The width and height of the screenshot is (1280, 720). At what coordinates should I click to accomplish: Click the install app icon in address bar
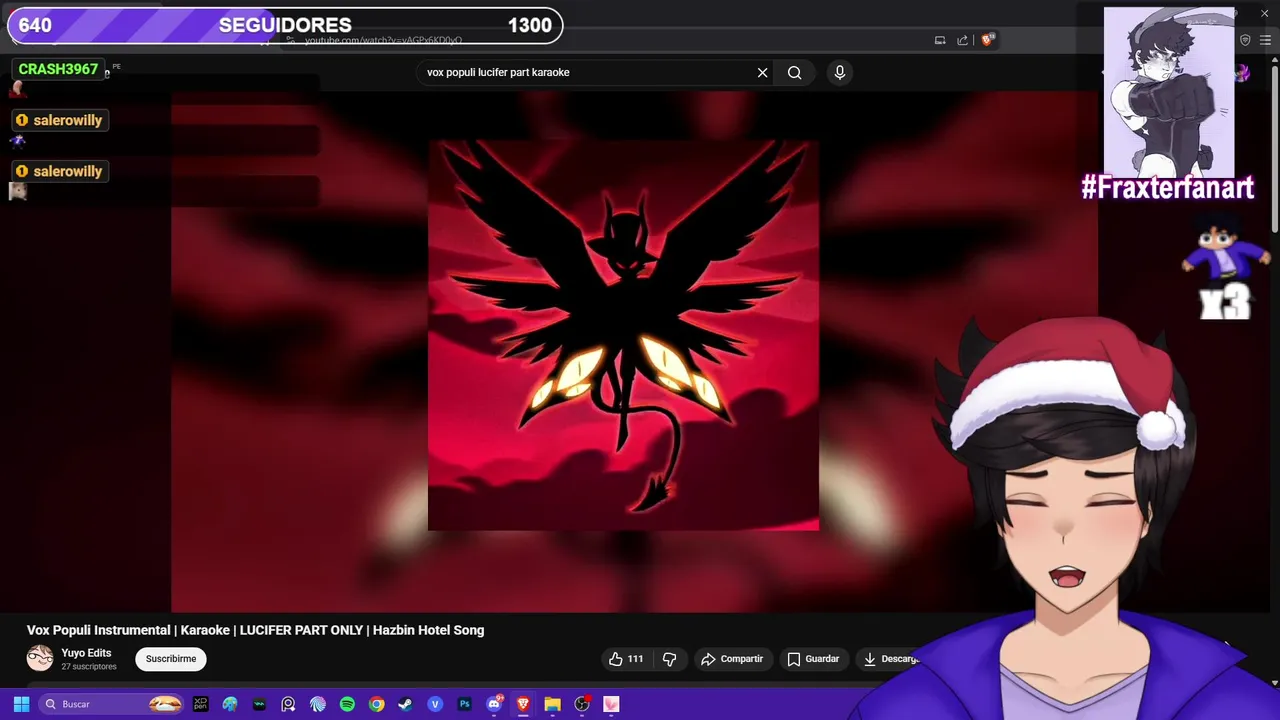tap(940, 40)
